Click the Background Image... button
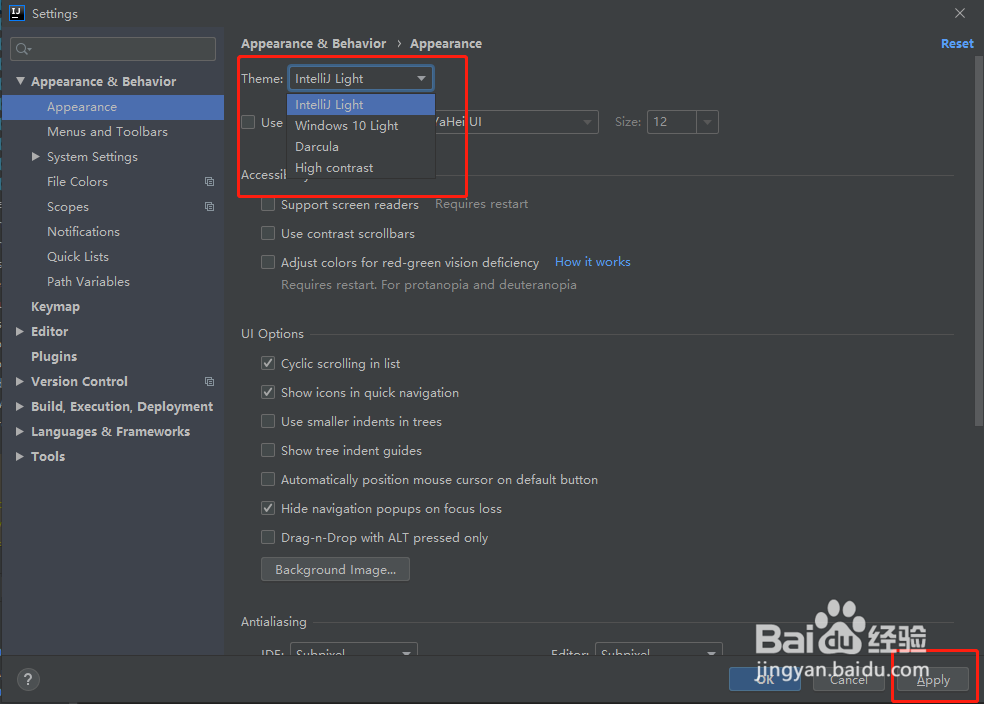This screenshot has width=984, height=704. (335, 569)
